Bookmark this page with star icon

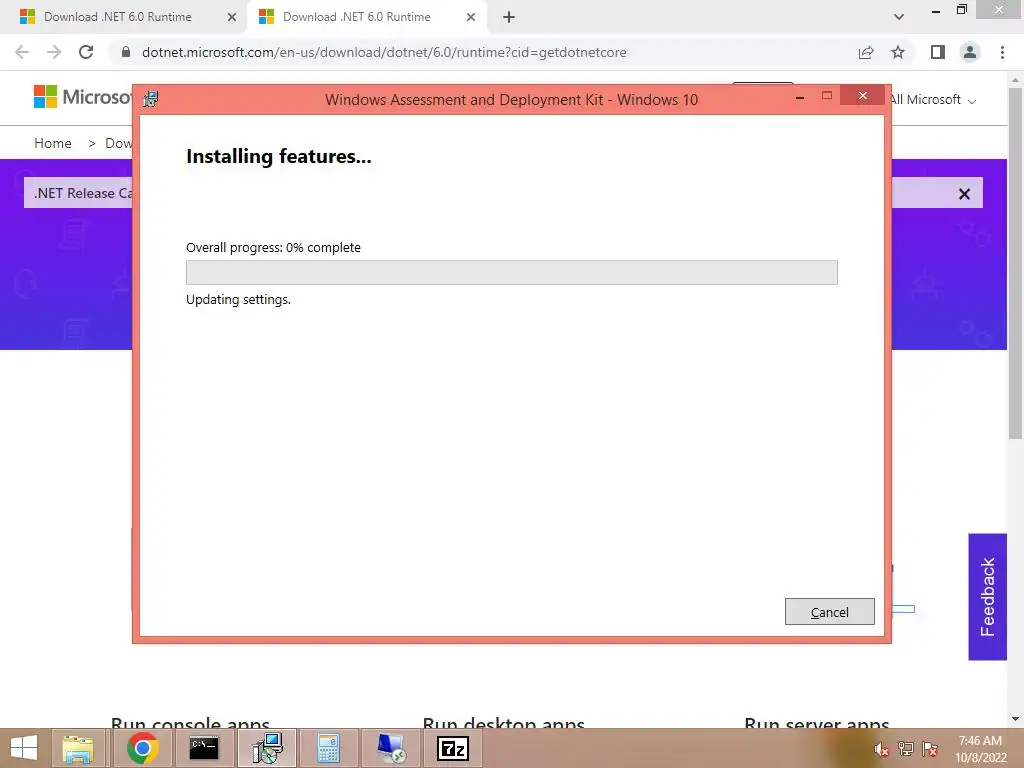[x=898, y=52]
